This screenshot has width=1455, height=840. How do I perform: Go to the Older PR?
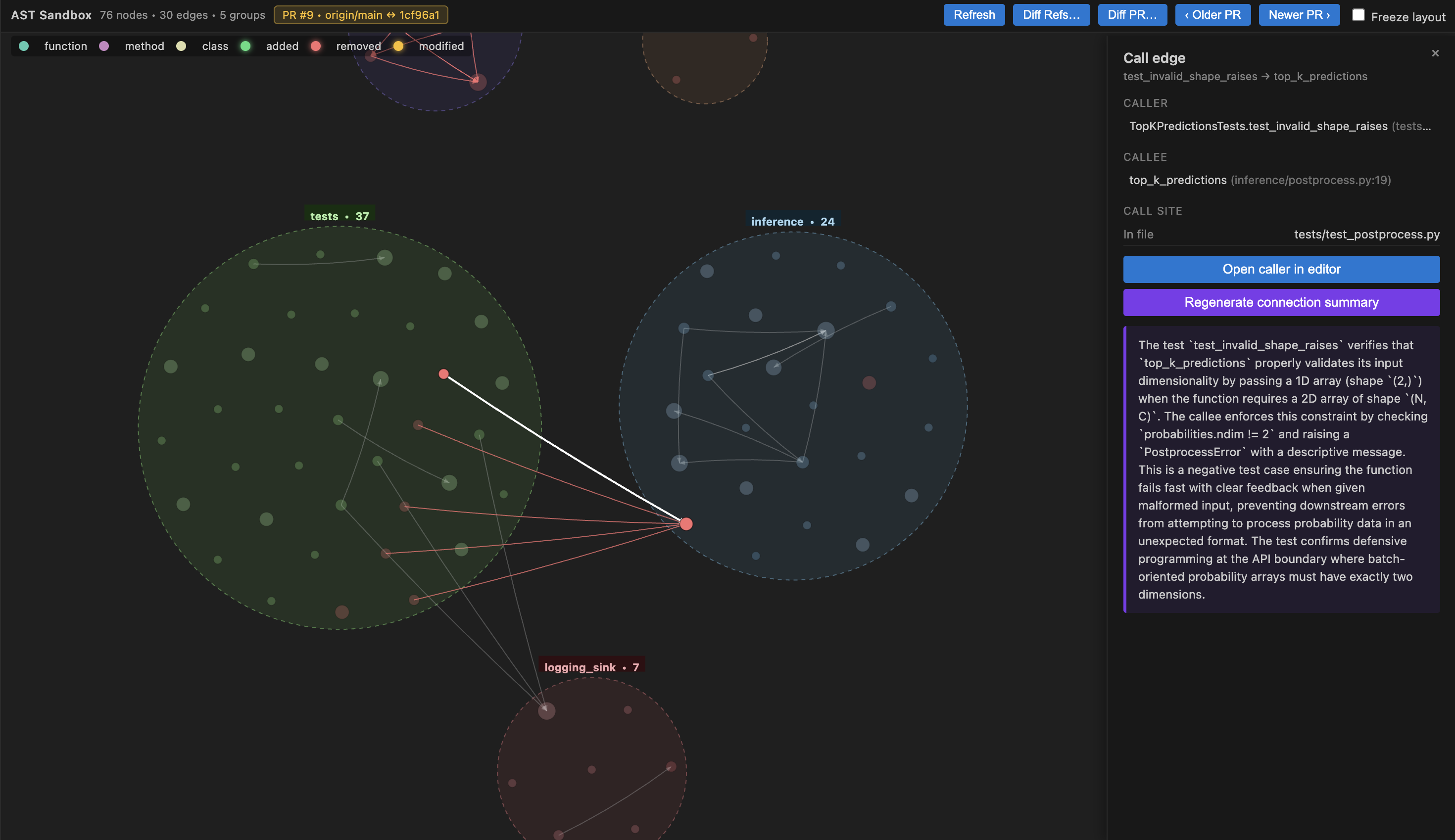pos(1212,15)
